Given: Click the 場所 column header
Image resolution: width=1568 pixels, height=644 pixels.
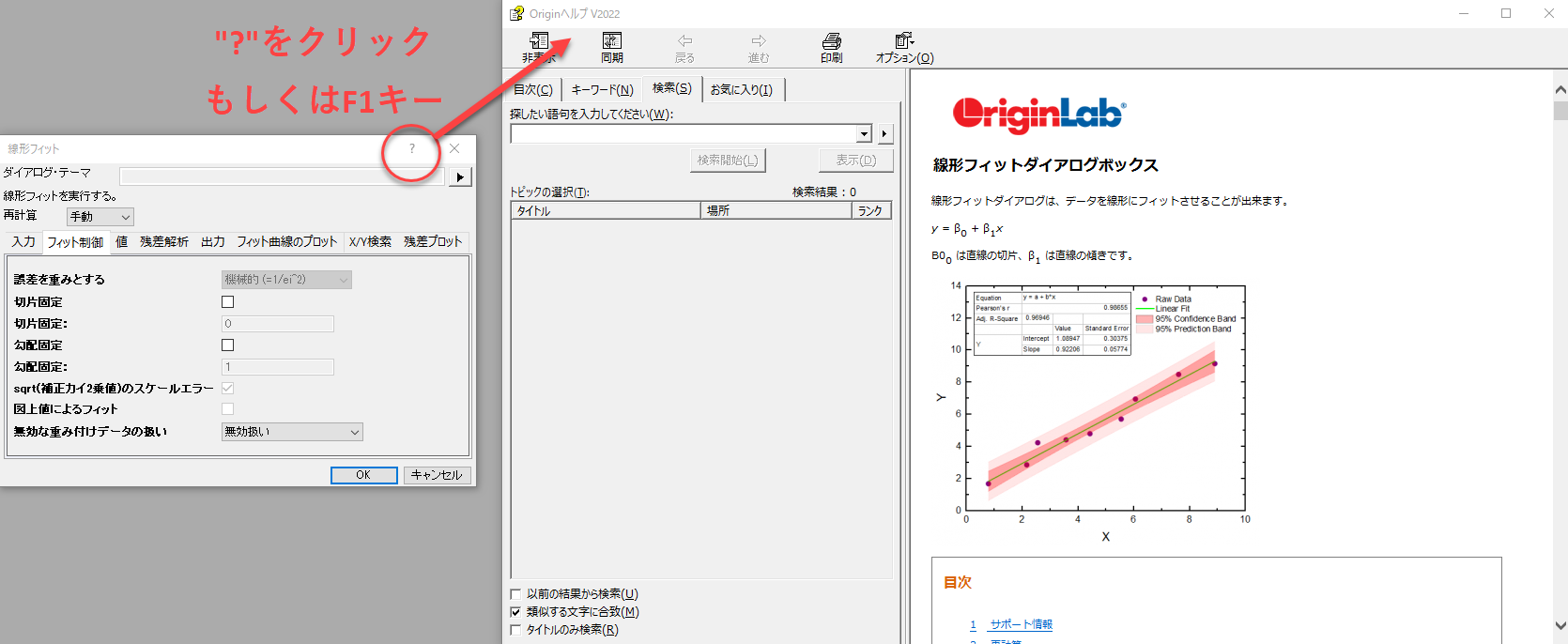Looking at the screenshot, I should coord(776,211).
